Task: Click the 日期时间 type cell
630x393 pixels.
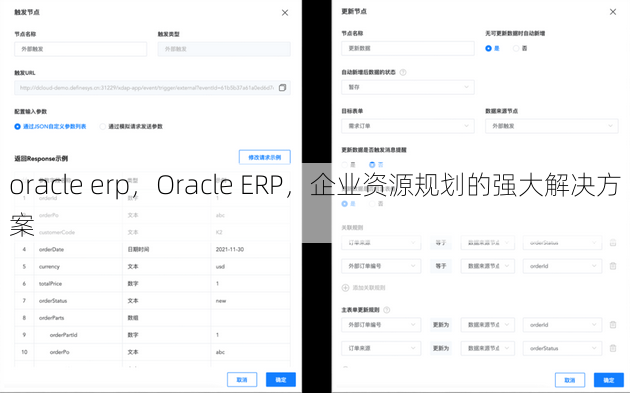Action: coord(167,250)
